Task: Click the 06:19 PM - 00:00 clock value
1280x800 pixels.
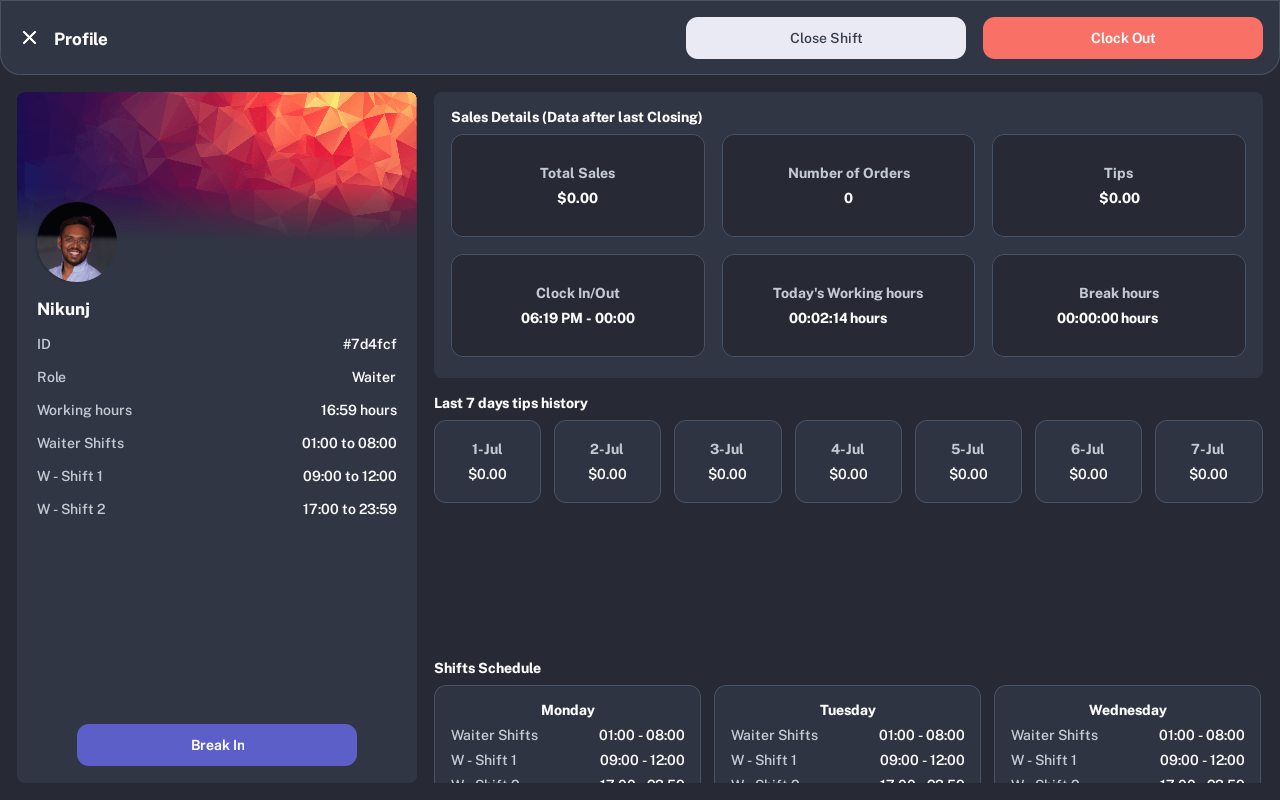Action: click(x=578, y=318)
